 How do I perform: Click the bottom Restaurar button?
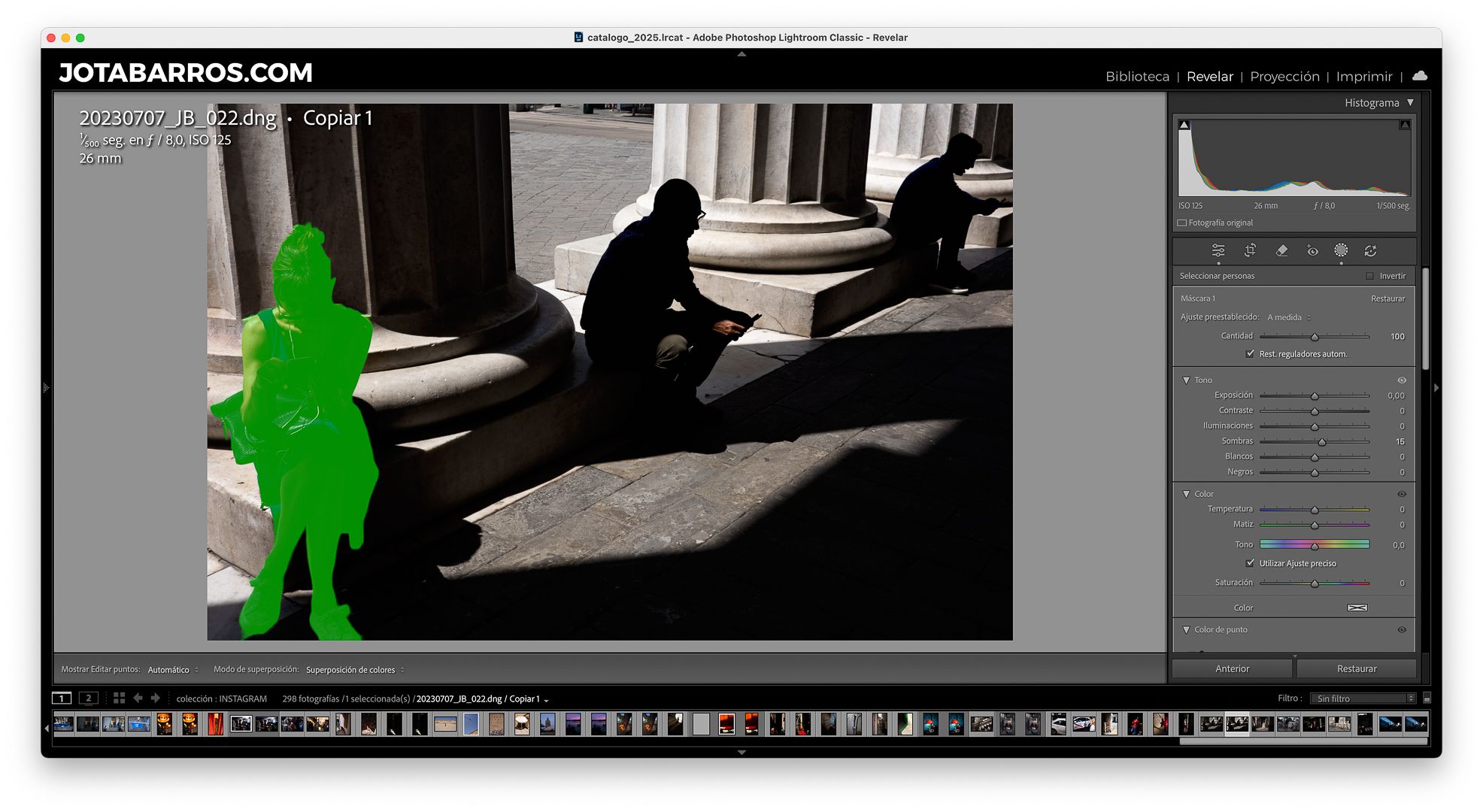pos(1356,668)
